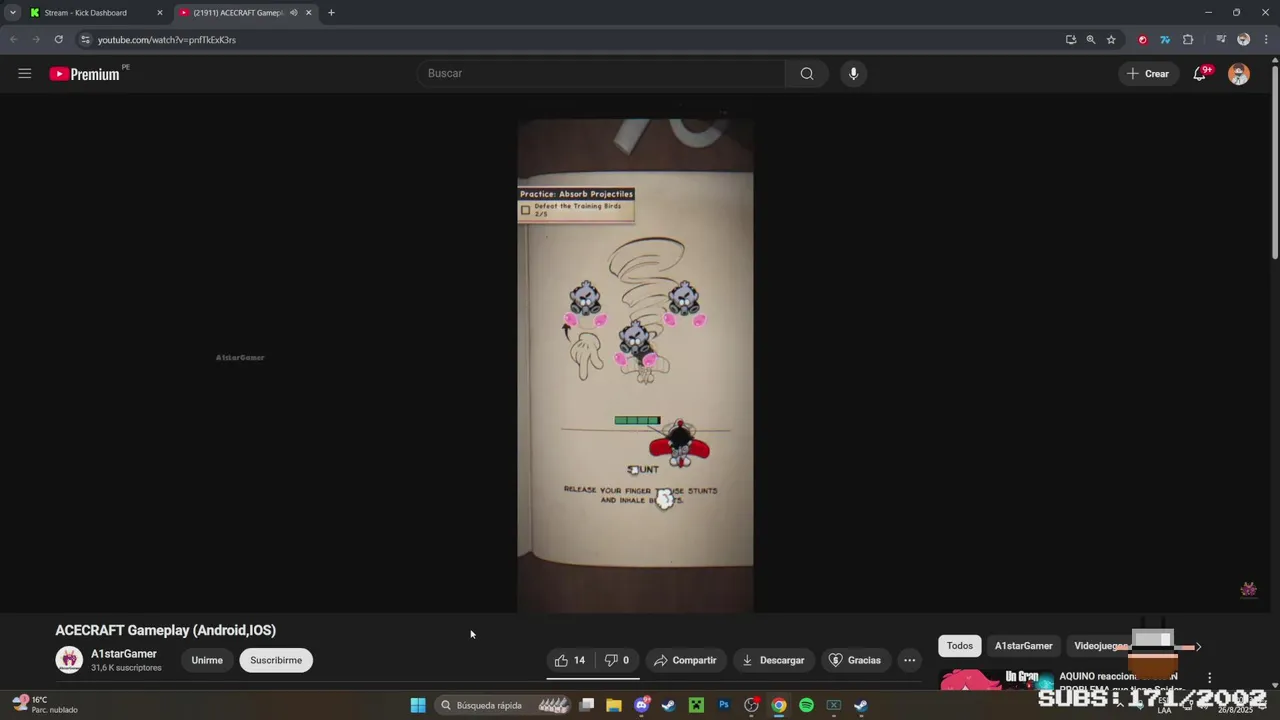Image resolution: width=1280 pixels, height=720 pixels.
Task: Send Gracias super thanks
Action: pyautogui.click(x=855, y=660)
